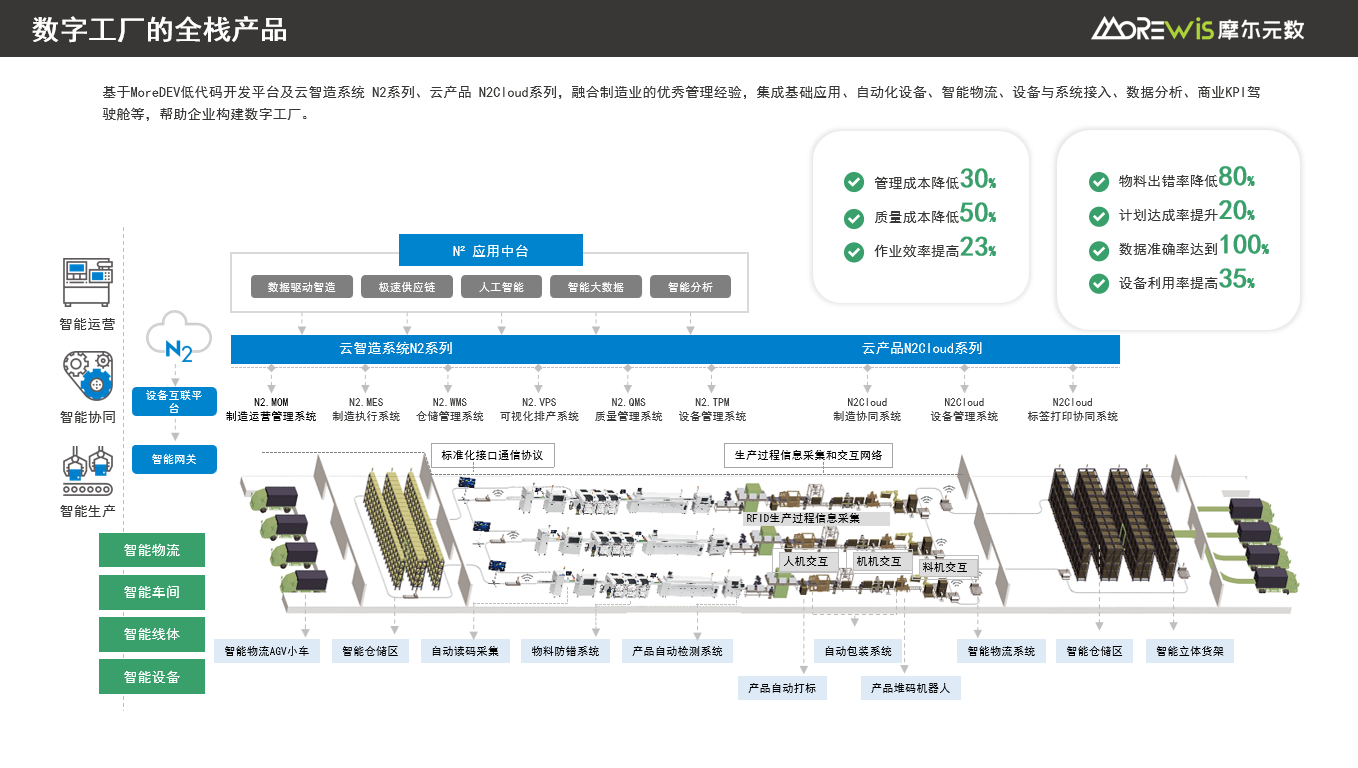
Task: Click the checkmark beside 设备利用率提高35%
Action: pos(1098,283)
